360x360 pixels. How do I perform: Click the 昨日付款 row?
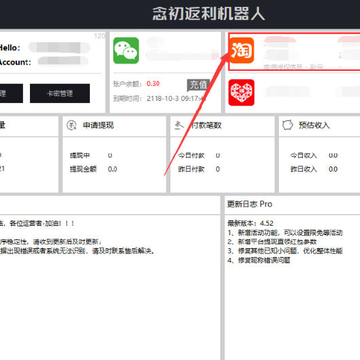pyautogui.click(x=199, y=169)
